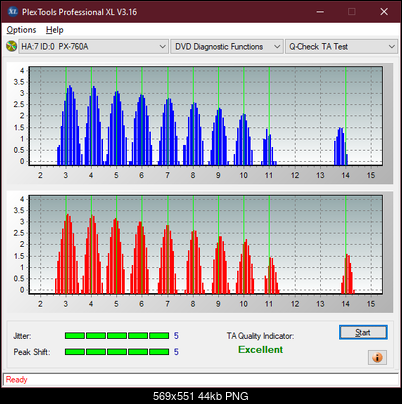The image size is (402, 404).
Task: Click the Peak Shift label
Action: point(32,352)
